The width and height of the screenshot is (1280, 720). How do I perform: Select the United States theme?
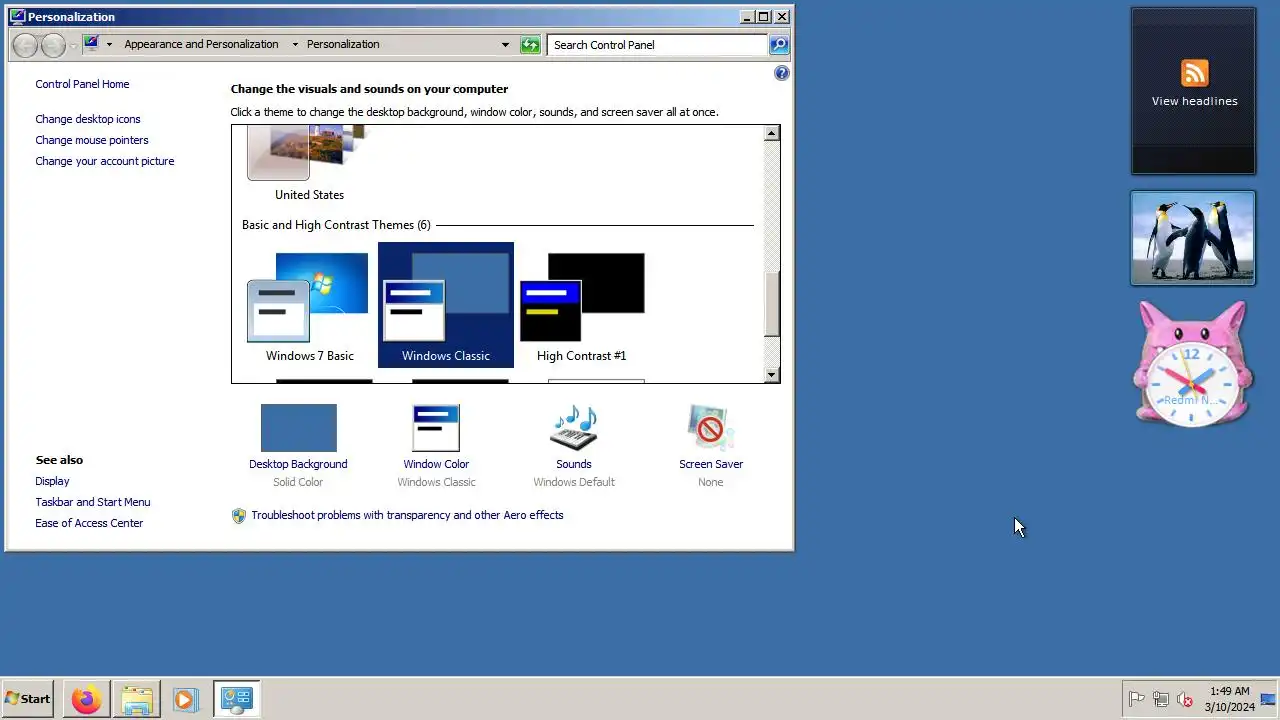tap(309, 165)
